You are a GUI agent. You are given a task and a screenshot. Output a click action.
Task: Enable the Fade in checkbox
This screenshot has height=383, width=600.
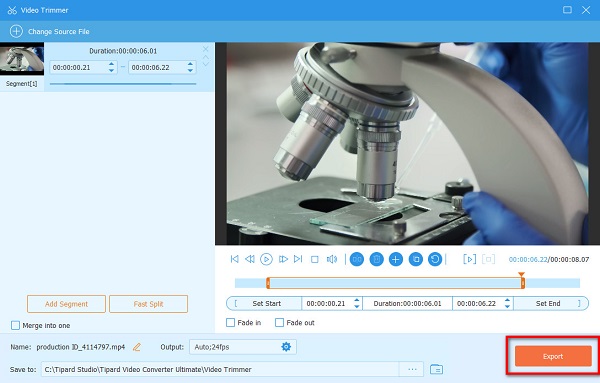pyautogui.click(x=230, y=323)
